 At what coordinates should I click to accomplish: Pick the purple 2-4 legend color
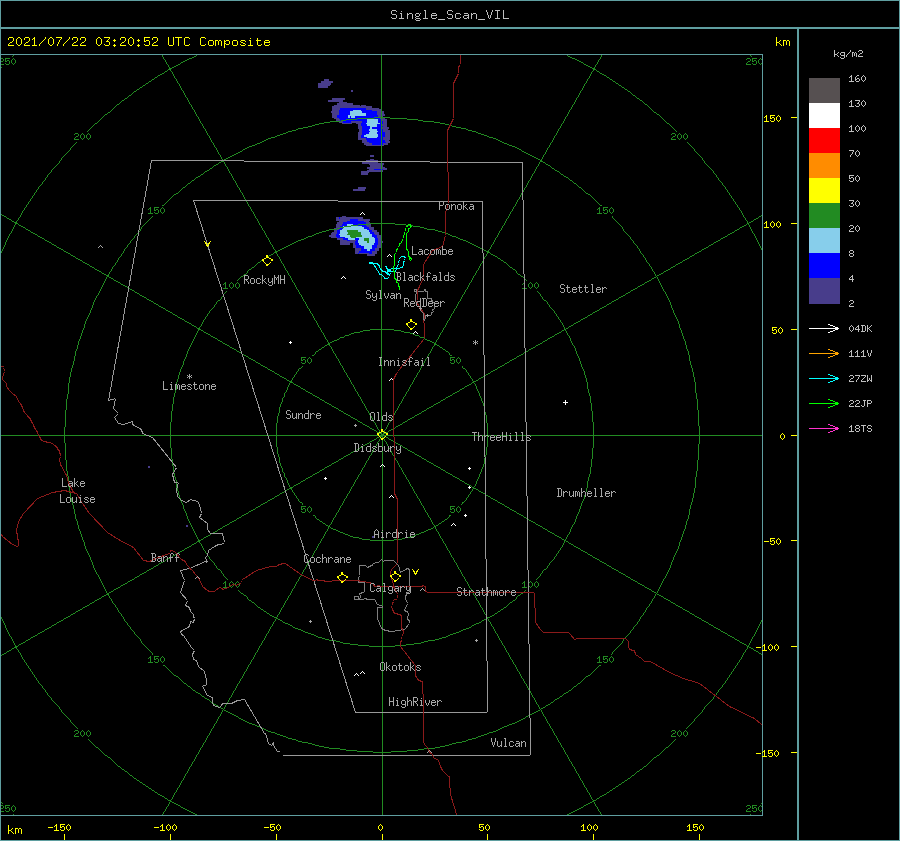click(x=824, y=291)
